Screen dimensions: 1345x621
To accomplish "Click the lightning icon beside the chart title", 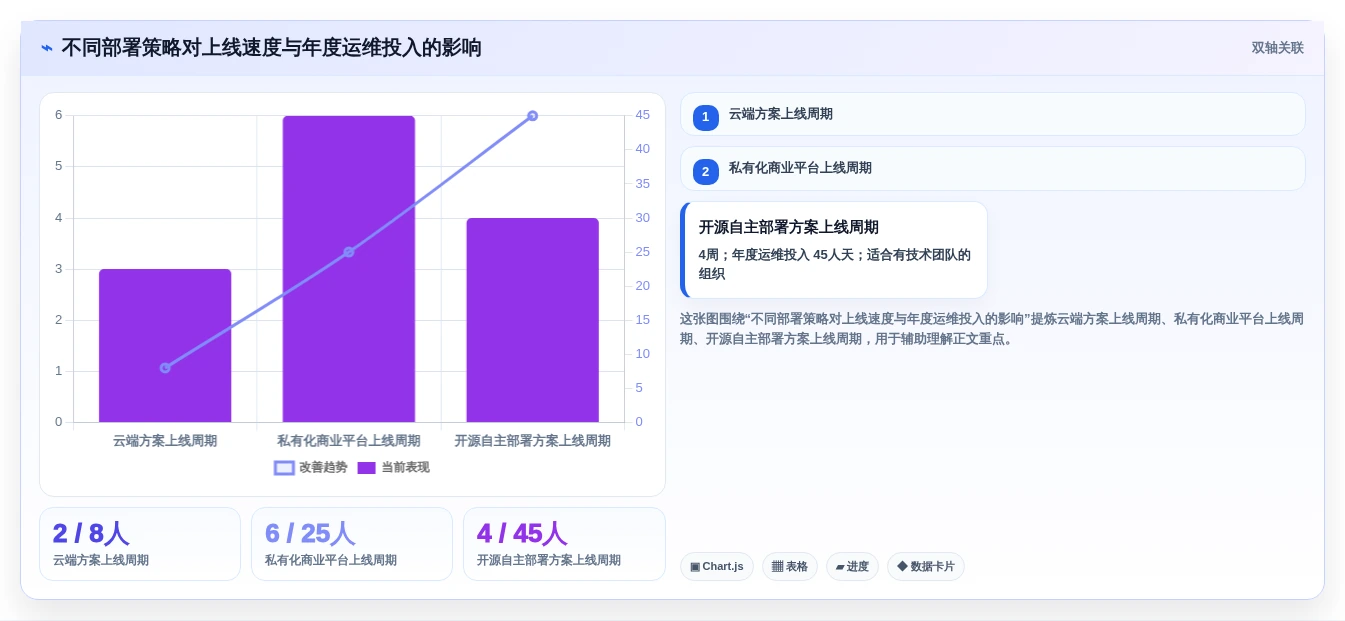I will click(x=47, y=48).
